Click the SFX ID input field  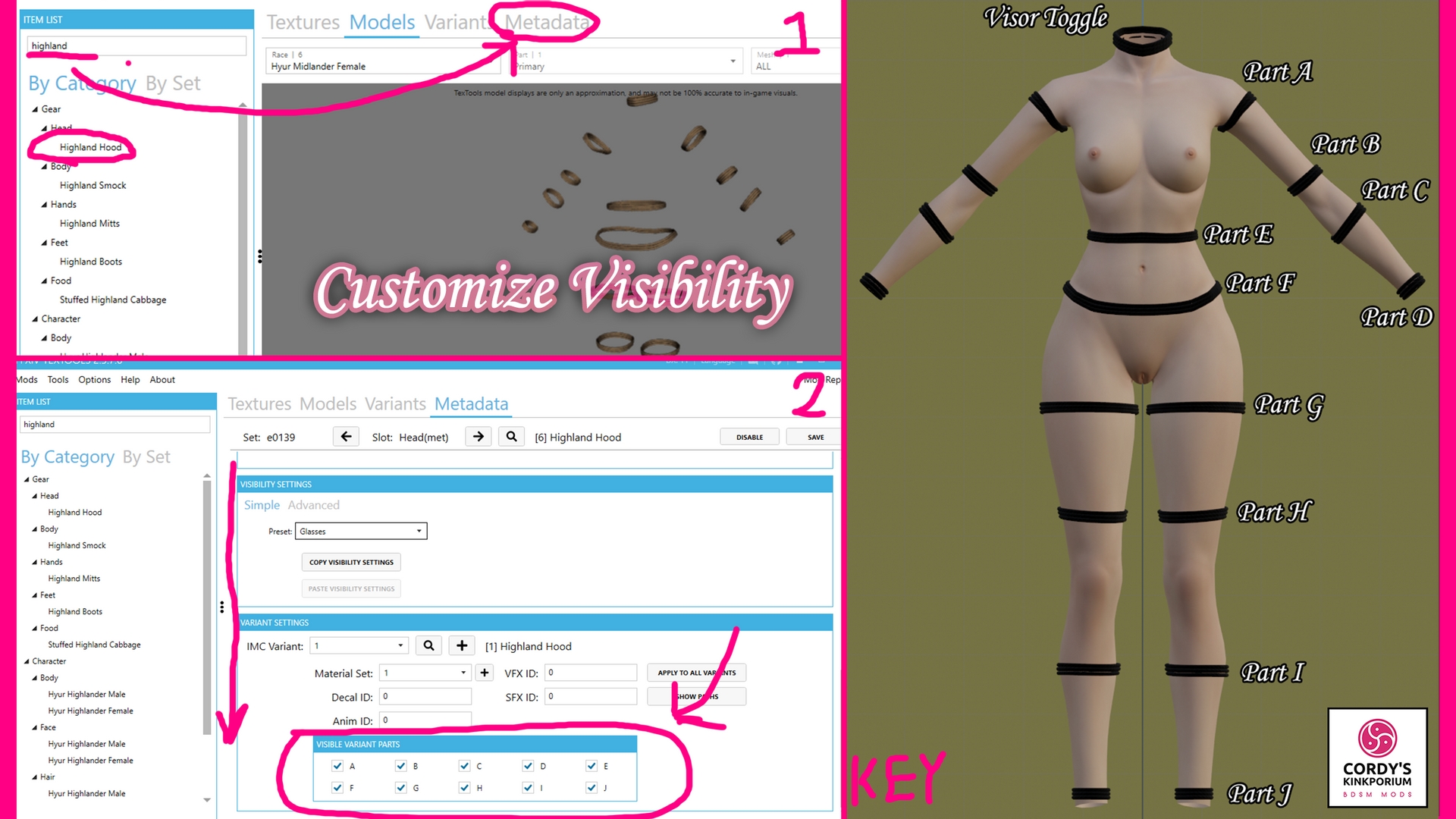590,696
